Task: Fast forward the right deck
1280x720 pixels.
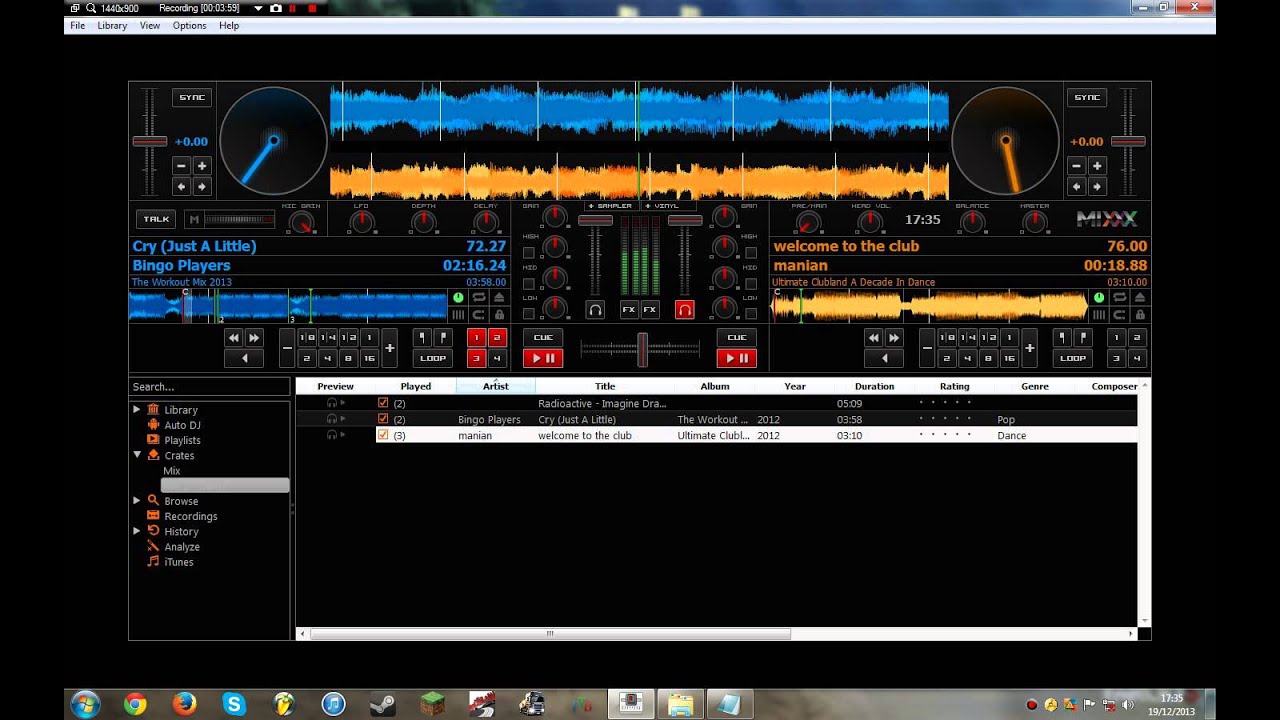Action: (x=894, y=338)
